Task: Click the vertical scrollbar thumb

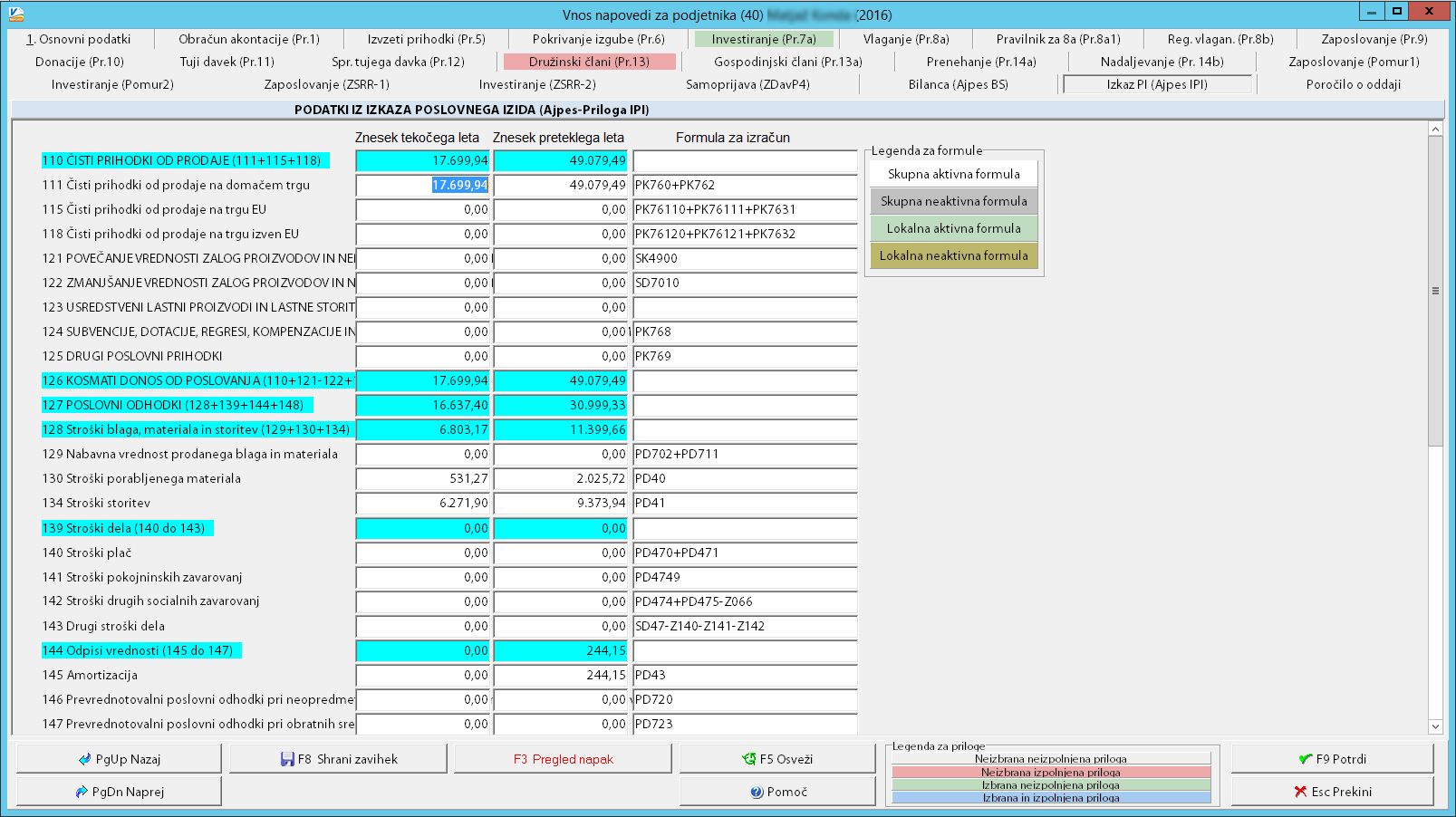Action: click(1435, 291)
